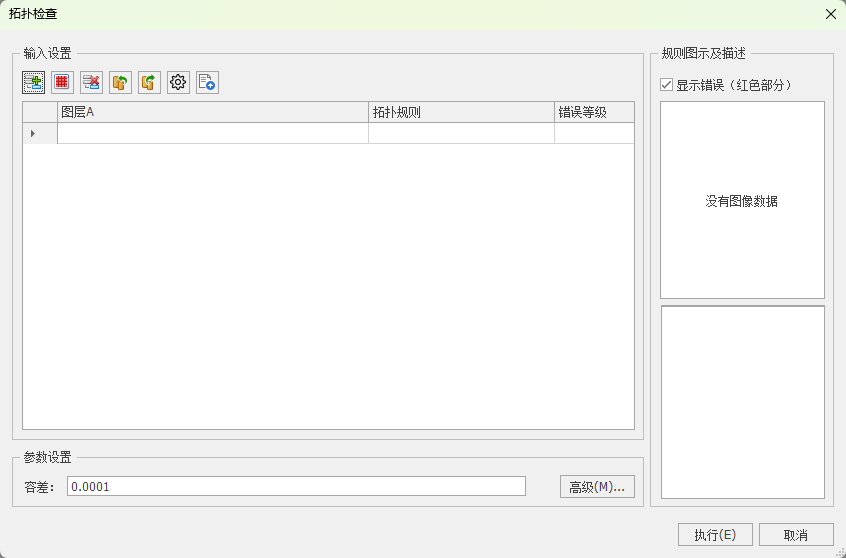Click the 错误等级 column header
Image resolution: width=846 pixels, height=558 pixels.
[x=594, y=112]
